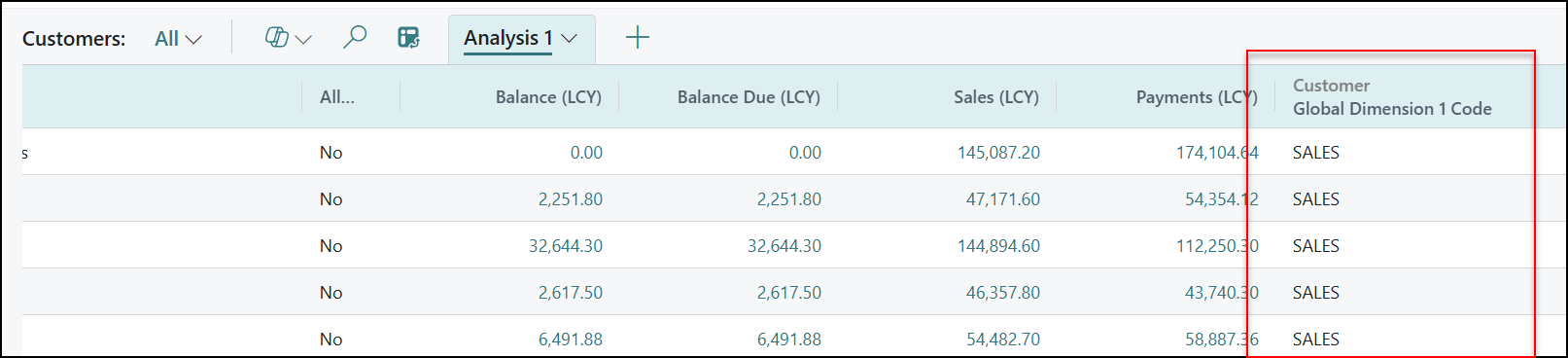This screenshot has height=358, width=1568.
Task: Select the Global Dimension 1 Code header
Action: pos(1392,109)
